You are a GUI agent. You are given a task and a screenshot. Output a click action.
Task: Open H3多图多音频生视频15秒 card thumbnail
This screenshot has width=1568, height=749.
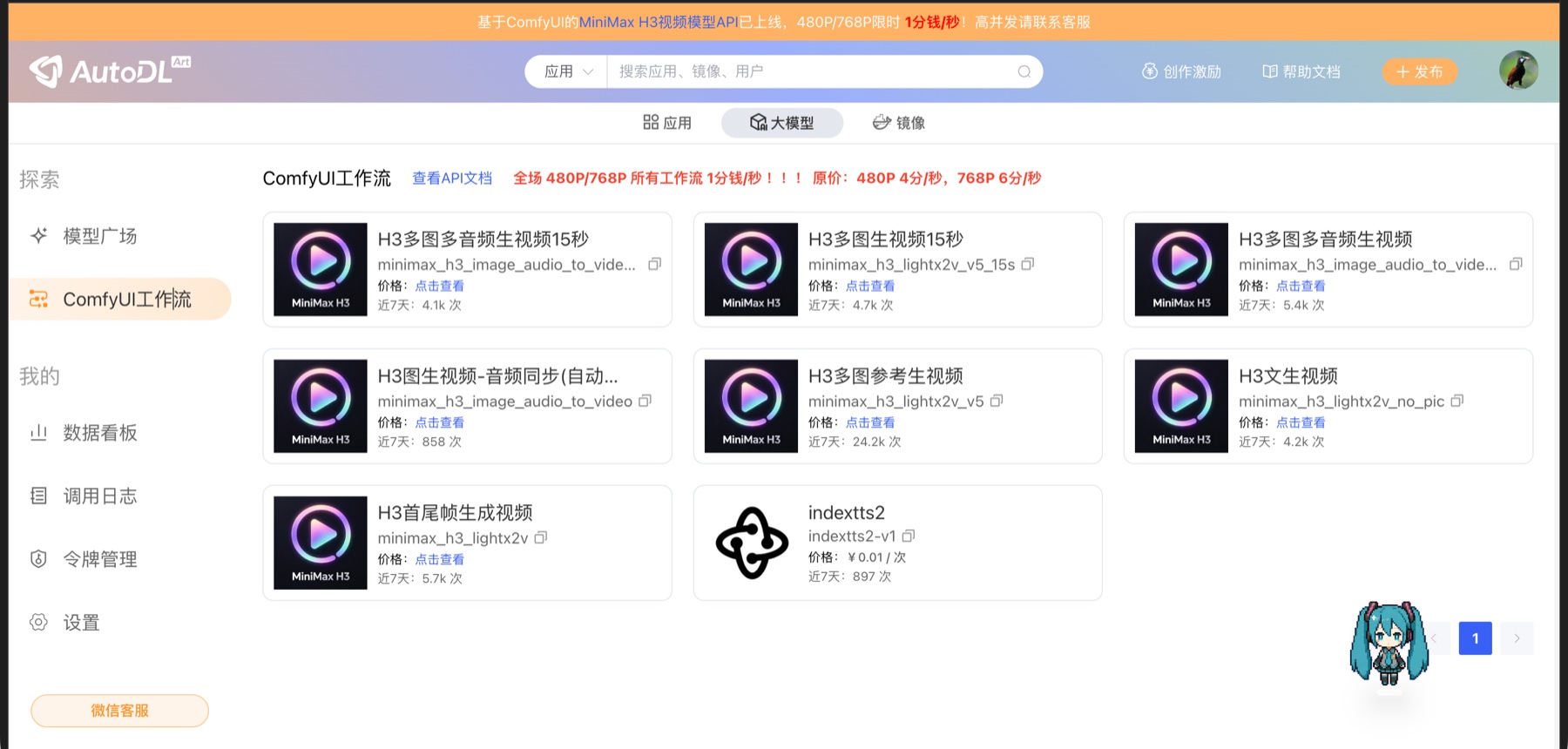(321, 269)
